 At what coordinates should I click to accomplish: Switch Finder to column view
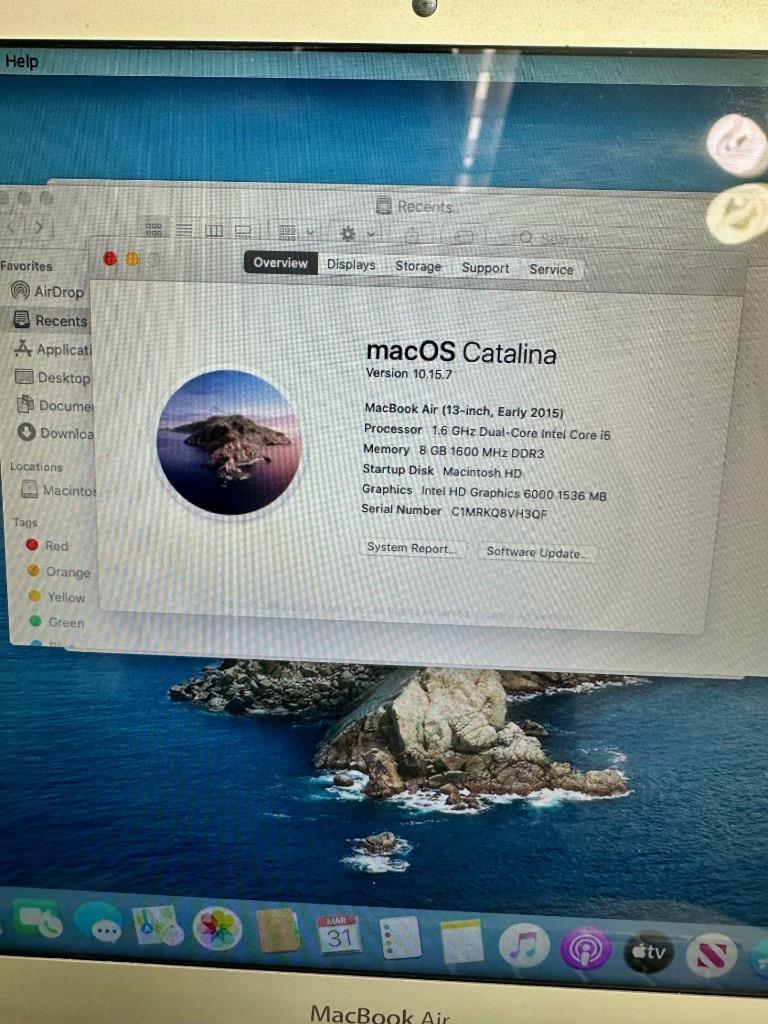pyautogui.click(x=214, y=231)
